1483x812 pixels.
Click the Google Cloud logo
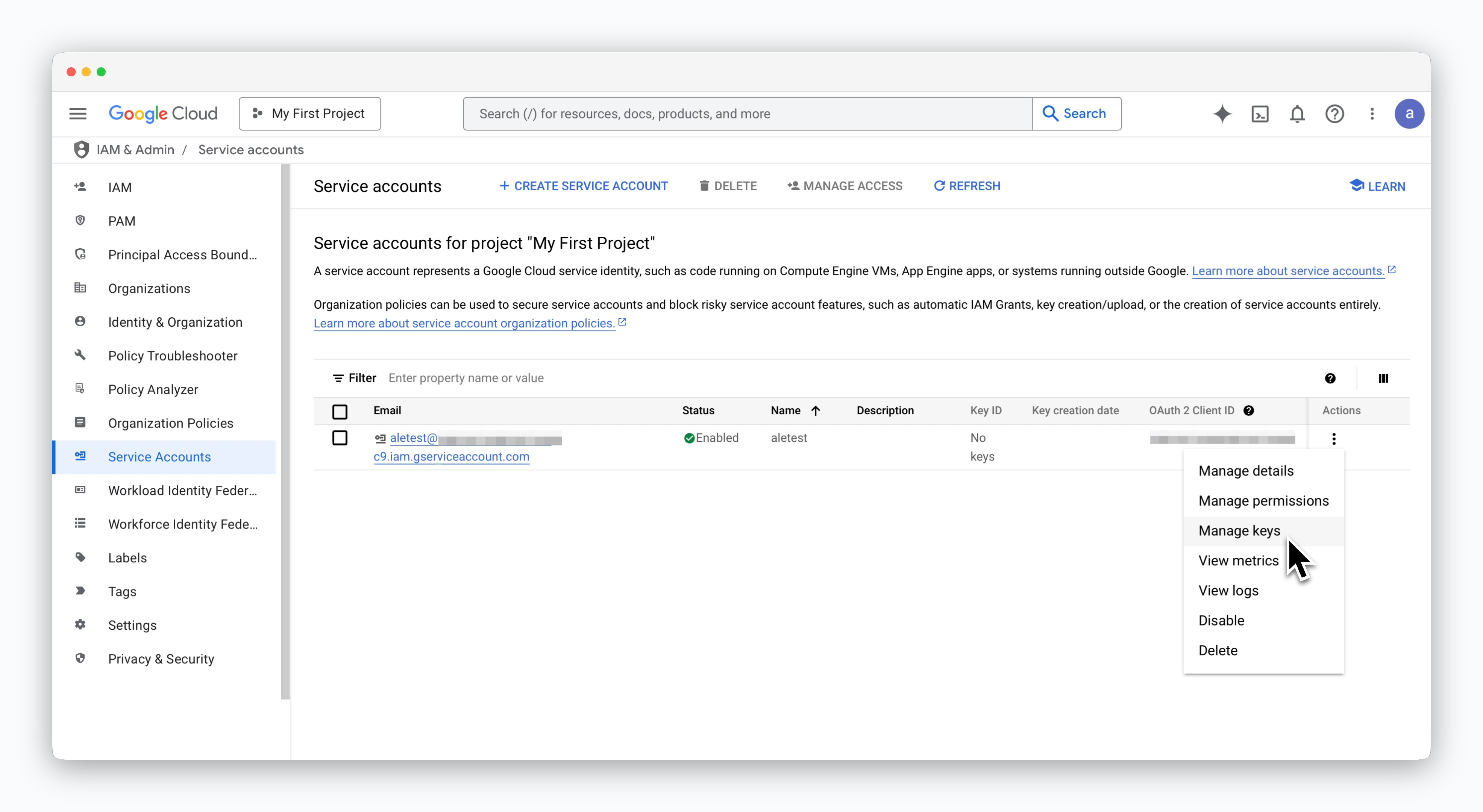click(x=163, y=114)
